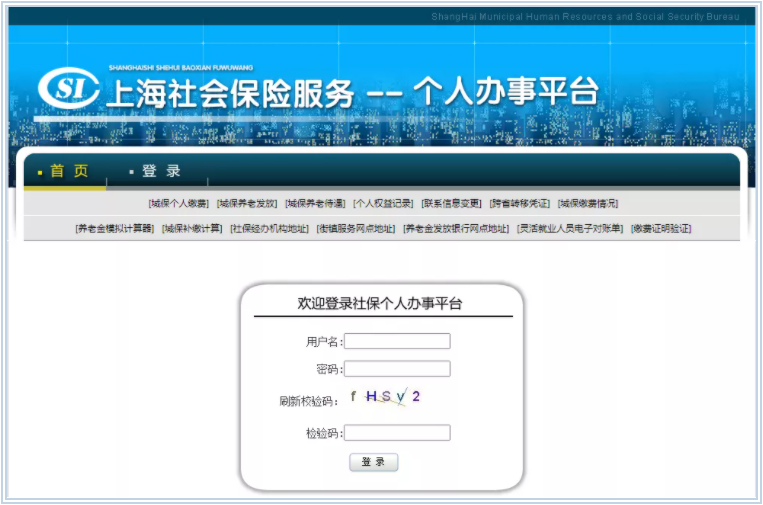Open the 跨省转移凭证 link
Viewport: 763px width, 505px height.
point(520,203)
